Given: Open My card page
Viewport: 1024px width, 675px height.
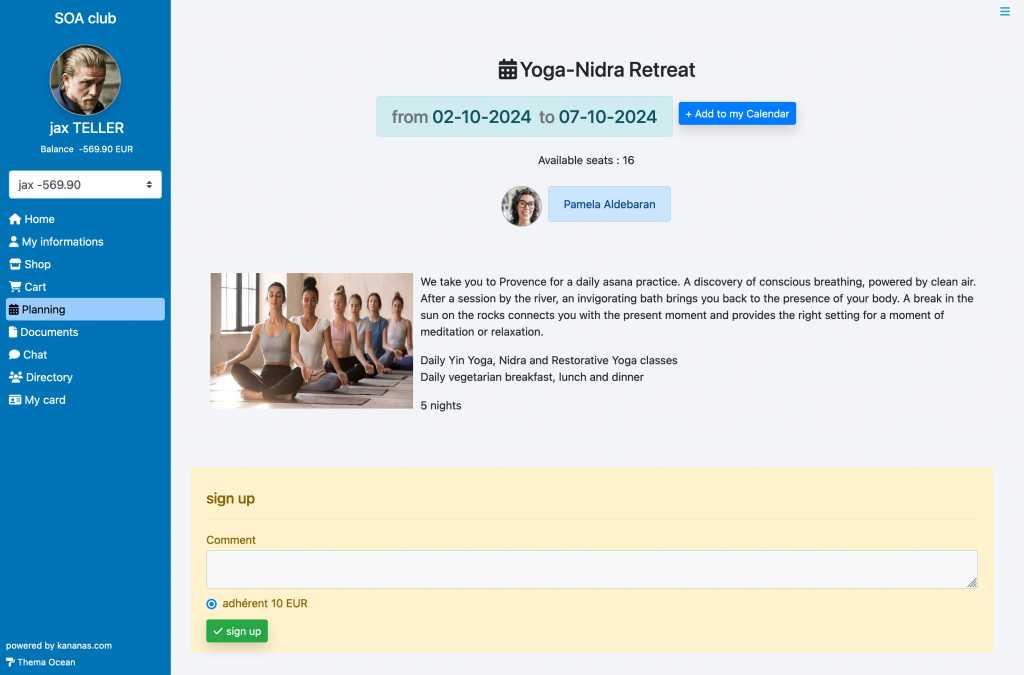Looking at the screenshot, I should coord(85,400).
